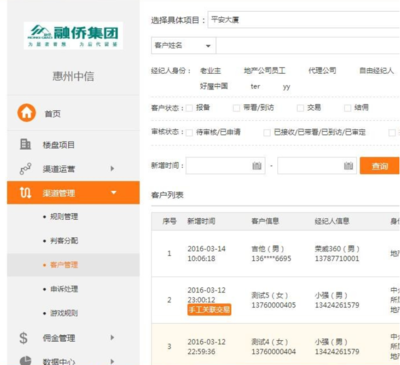Filter by 地产公司员工 broker identity
Screen dimensions: 400x365
click(264, 71)
